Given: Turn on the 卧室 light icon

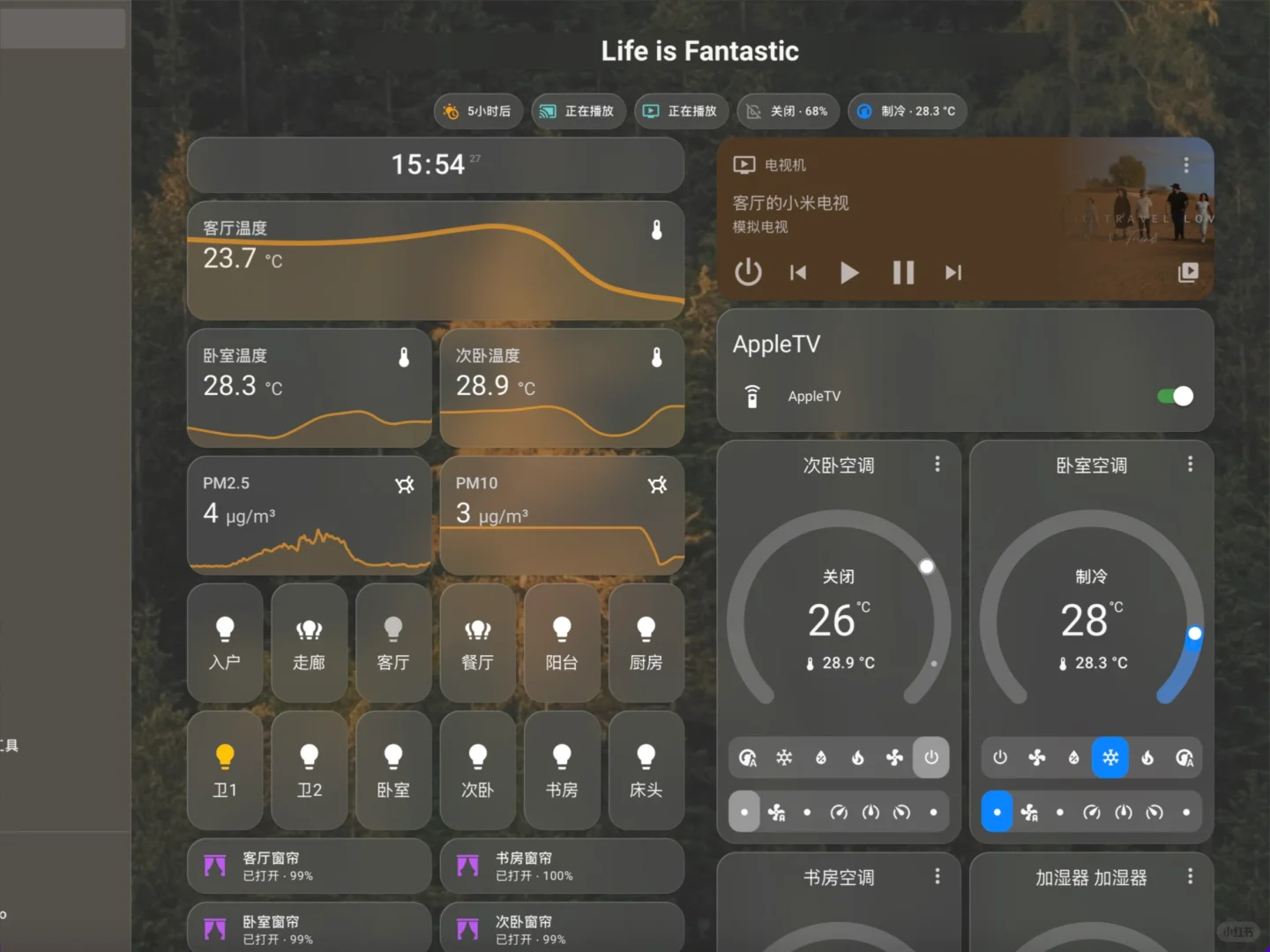Looking at the screenshot, I should (393, 770).
